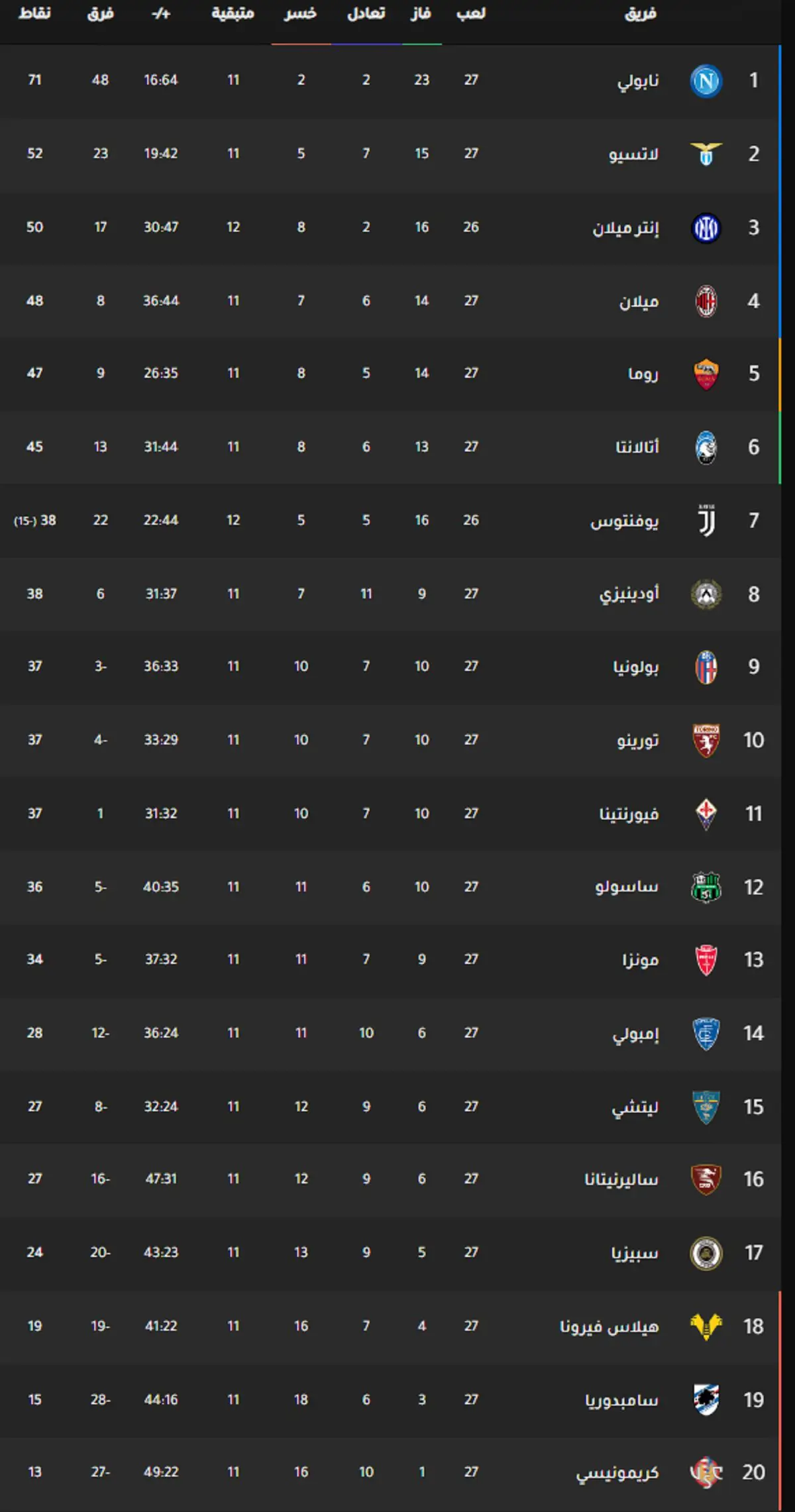
Task: Click the Fiorentina lily emblem
Action: (x=706, y=814)
